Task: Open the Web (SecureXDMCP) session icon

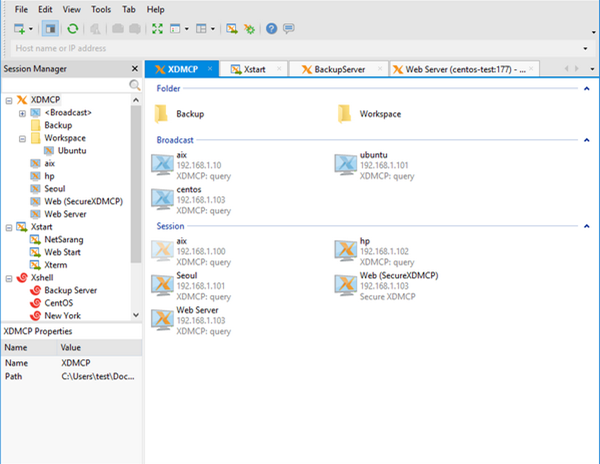Action: (345, 283)
